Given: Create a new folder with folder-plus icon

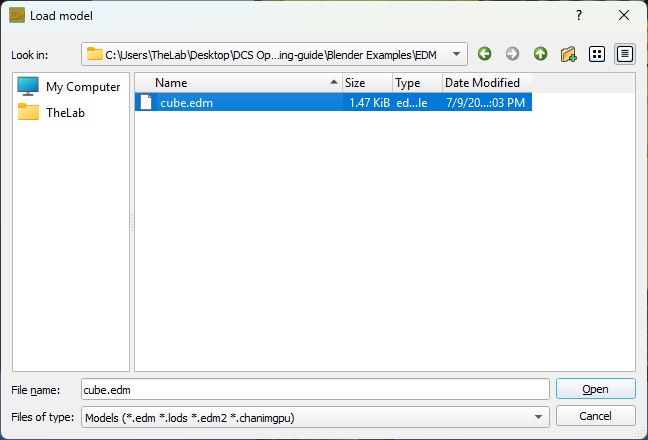Looking at the screenshot, I should [x=568, y=54].
